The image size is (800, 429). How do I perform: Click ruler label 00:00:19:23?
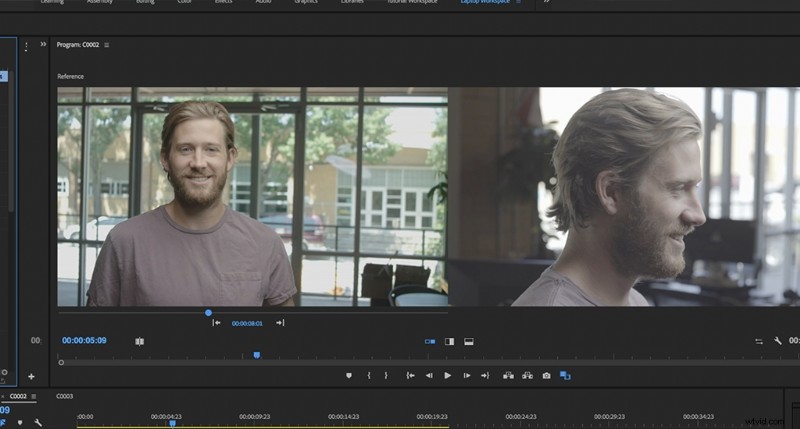[x=432, y=417]
